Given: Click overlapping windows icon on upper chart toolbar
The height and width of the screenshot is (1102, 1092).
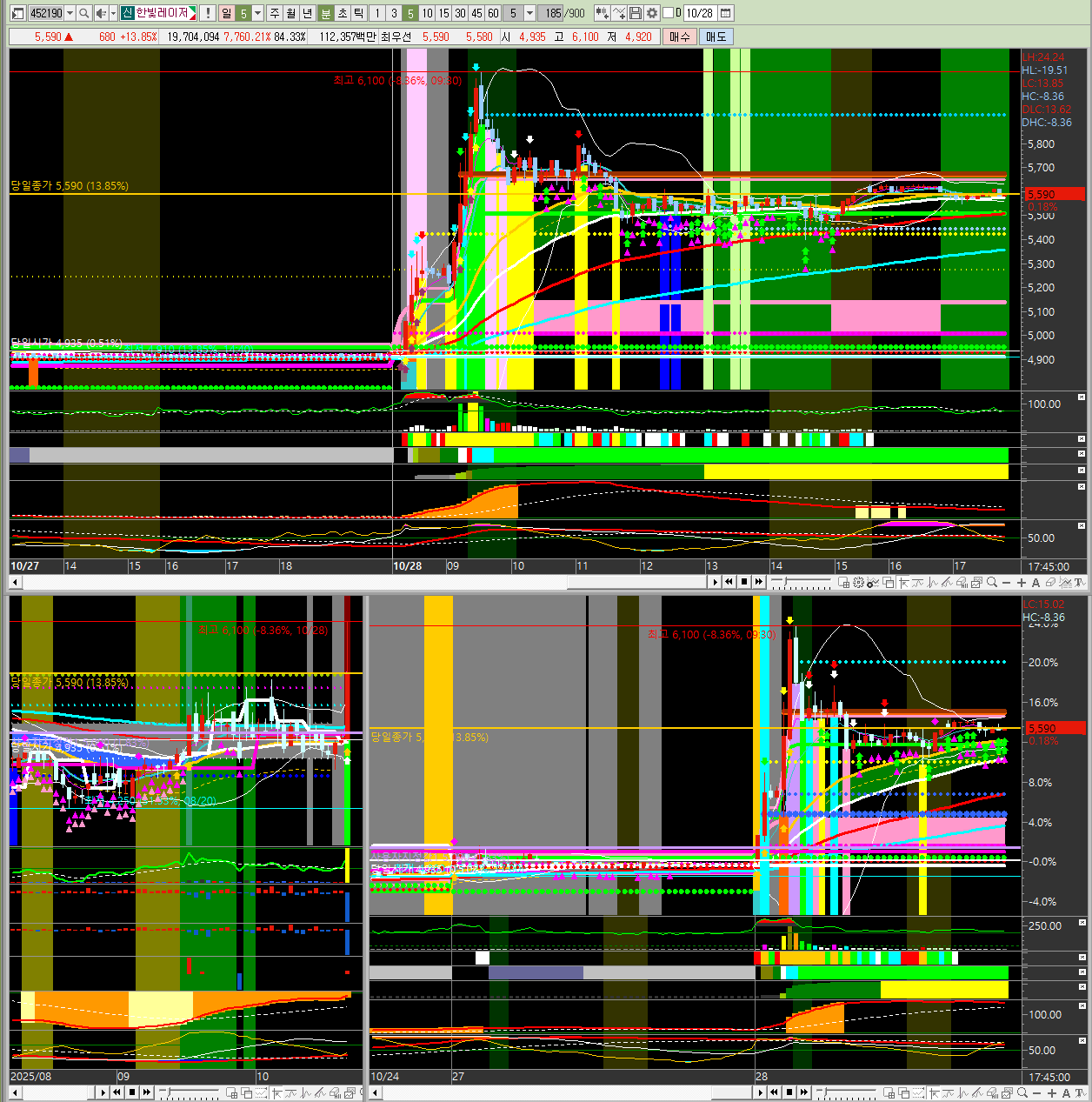Looking at the screenshot, I should (x=888, y=583).
